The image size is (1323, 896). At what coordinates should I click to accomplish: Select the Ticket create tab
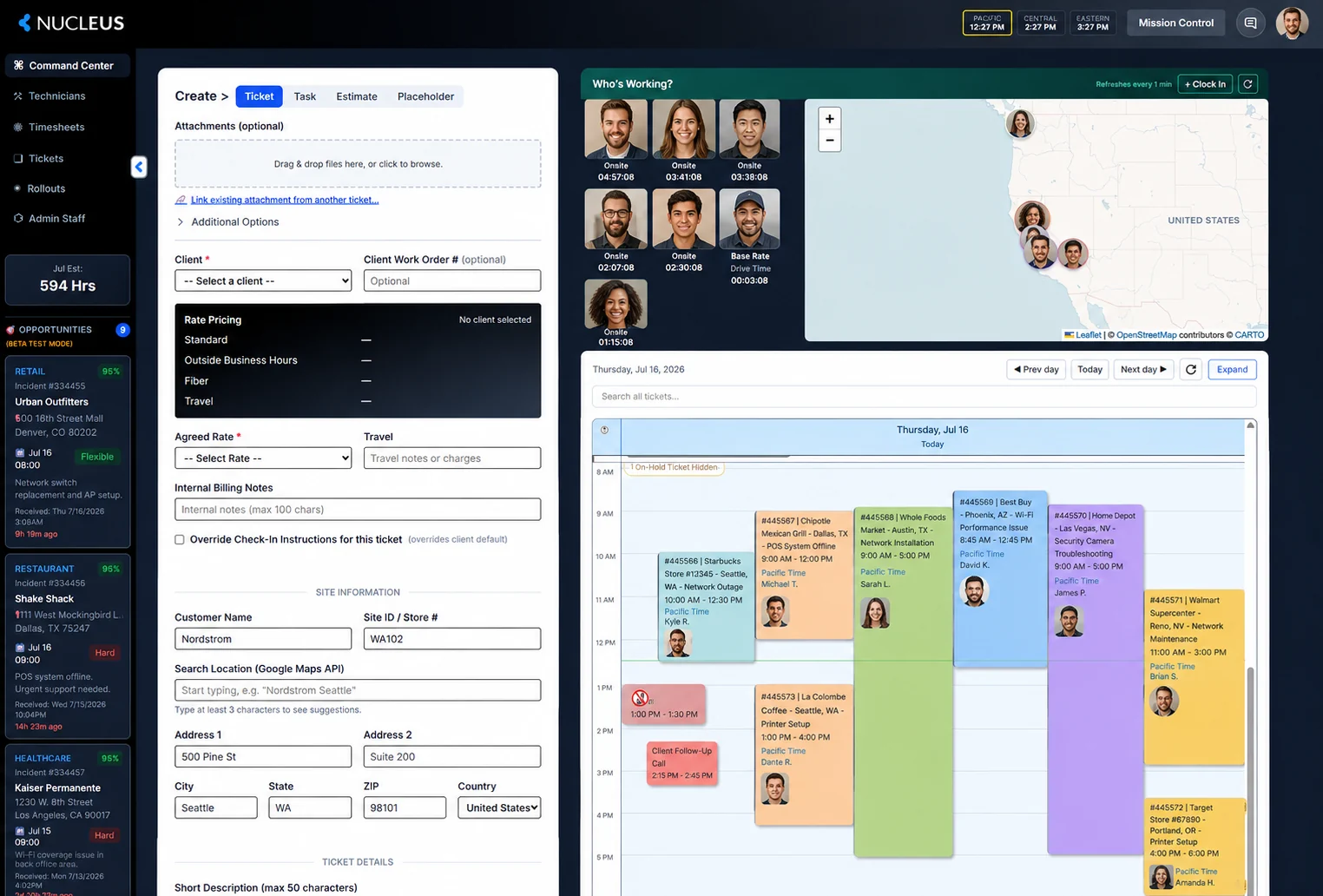259,96
